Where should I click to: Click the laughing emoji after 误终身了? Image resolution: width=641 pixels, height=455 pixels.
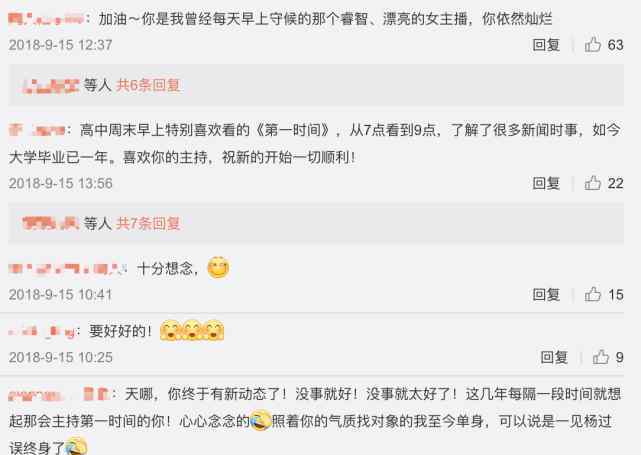coord(76,446)
